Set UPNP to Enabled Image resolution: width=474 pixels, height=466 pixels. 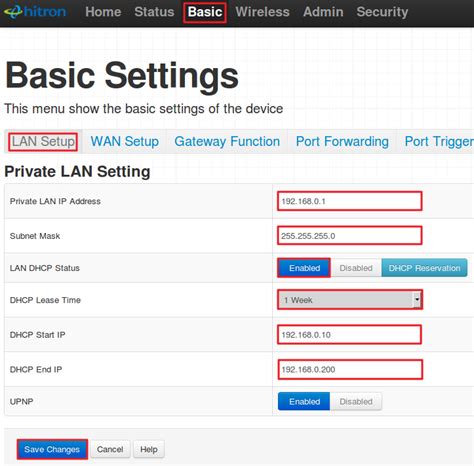(304, 401)
